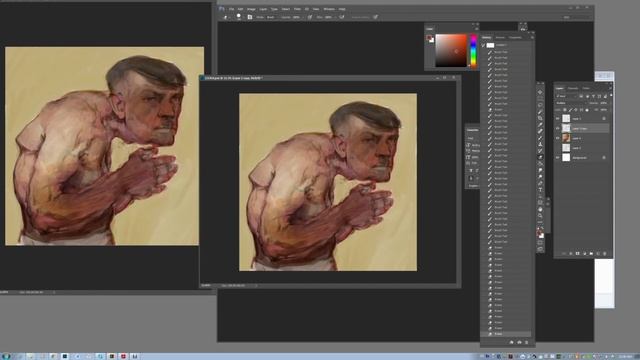Enable airbrush mode in options bar

[342, 17]
